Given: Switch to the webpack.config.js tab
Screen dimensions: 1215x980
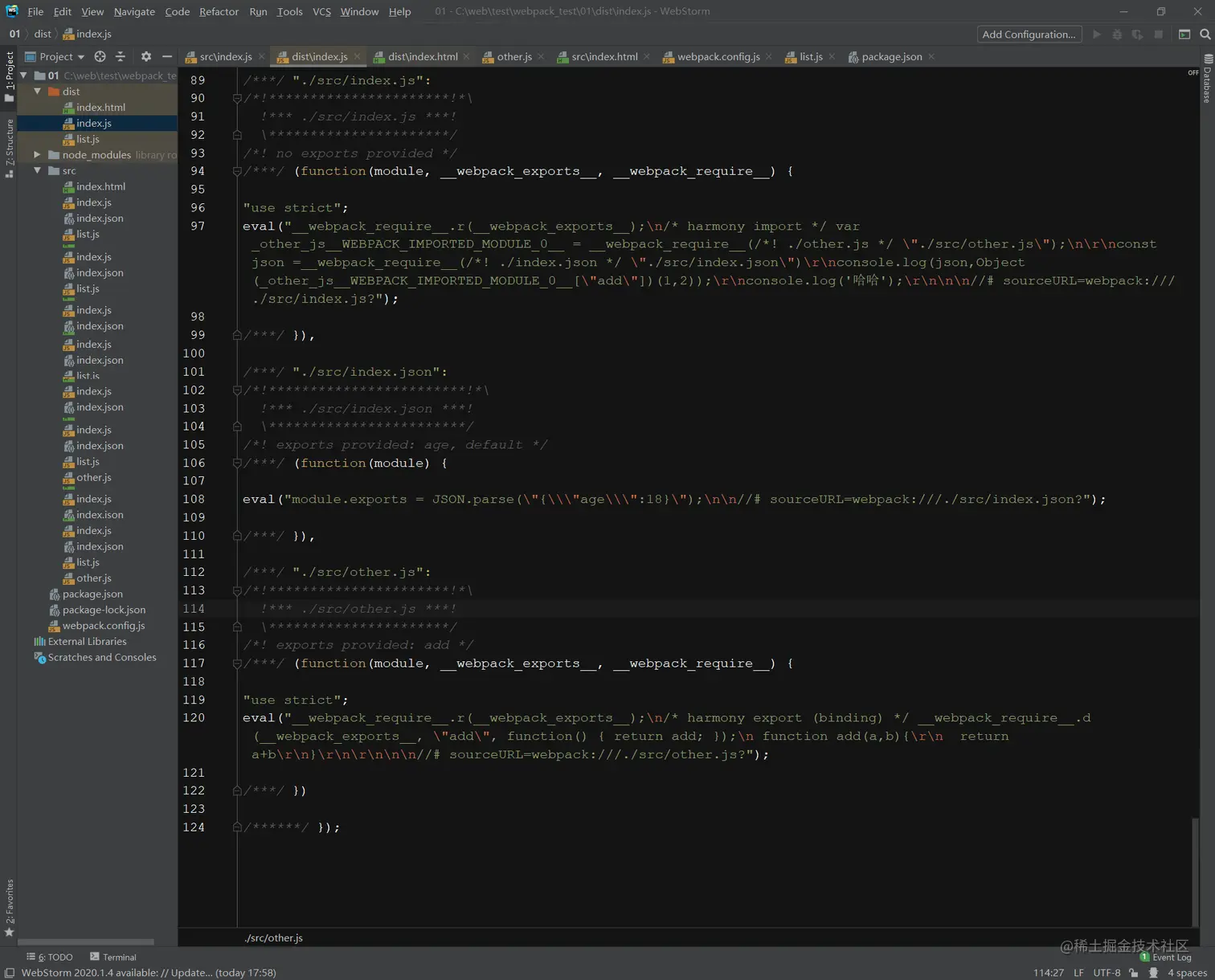Looking at the screenshot, I should [x=718, y=56].
